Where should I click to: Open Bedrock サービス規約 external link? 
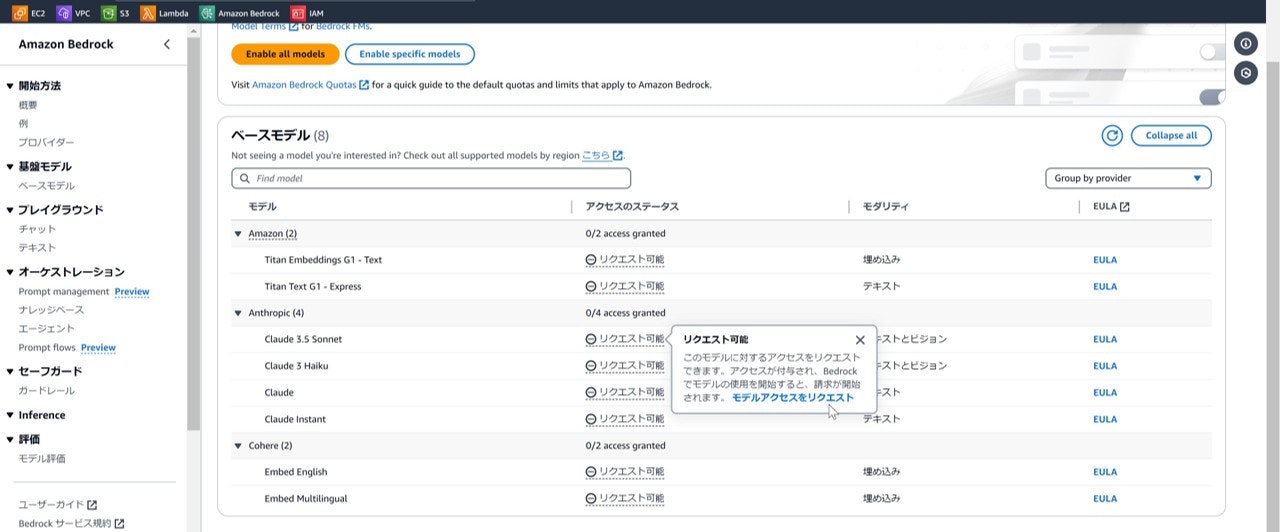coord(71,524)
